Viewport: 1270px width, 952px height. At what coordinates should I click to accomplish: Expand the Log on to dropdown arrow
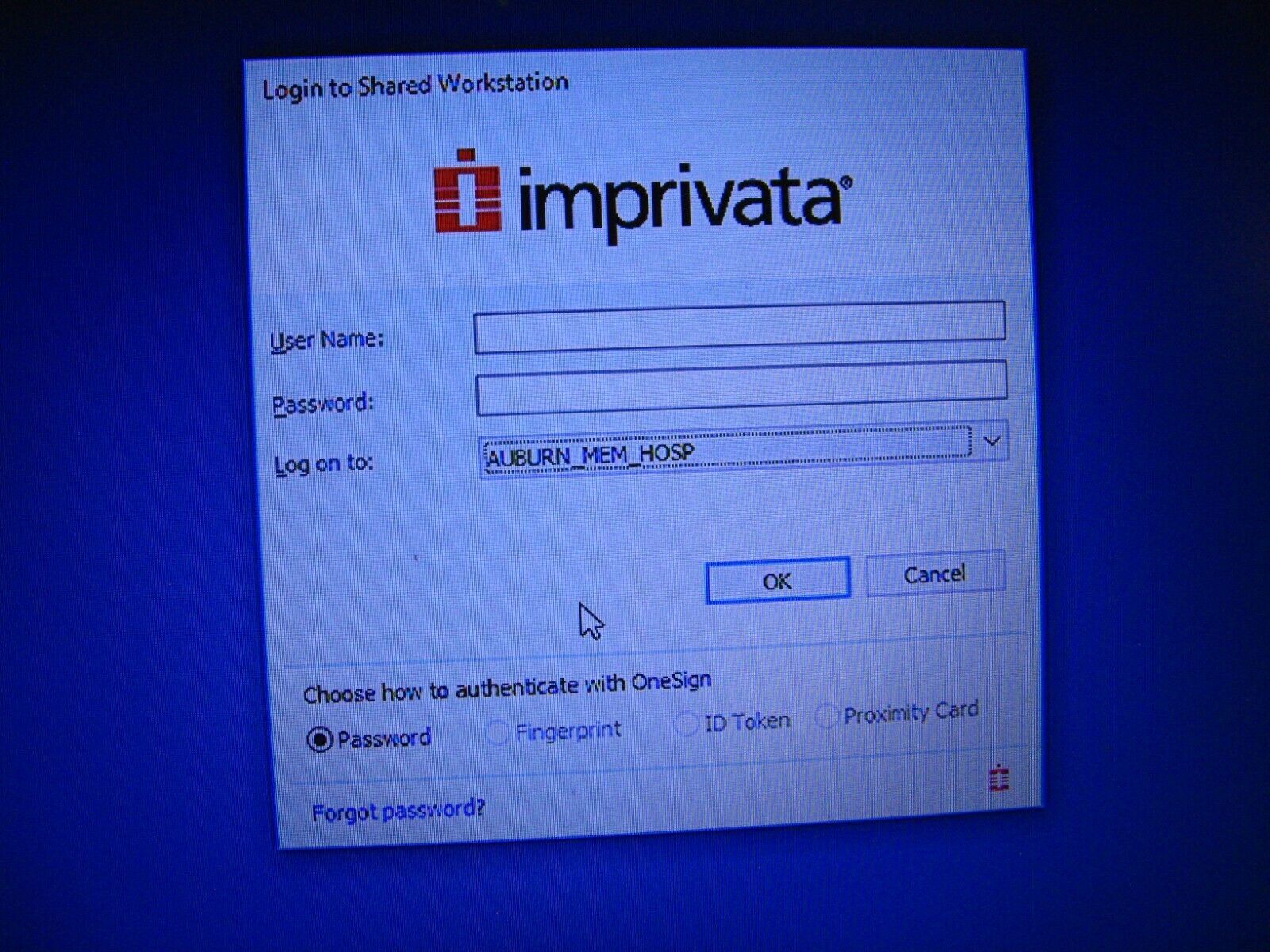tap(992, 441)
